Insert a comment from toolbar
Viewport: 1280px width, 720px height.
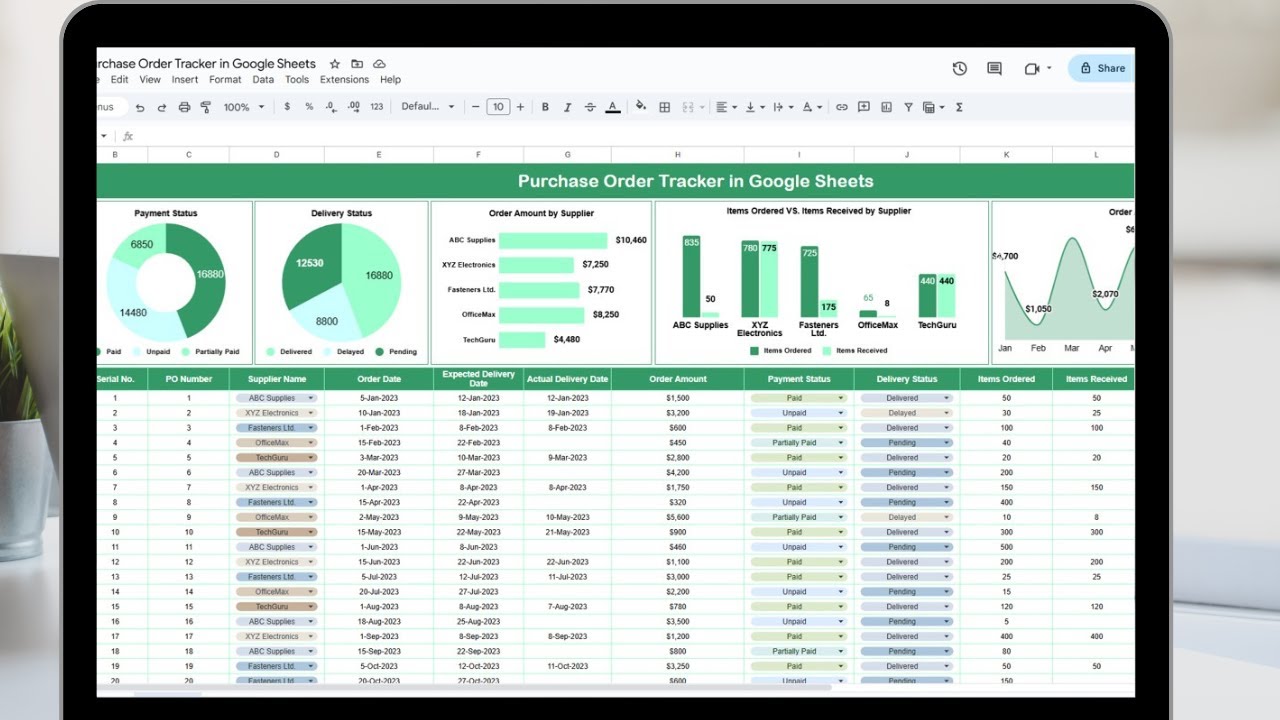coord(864,107)
